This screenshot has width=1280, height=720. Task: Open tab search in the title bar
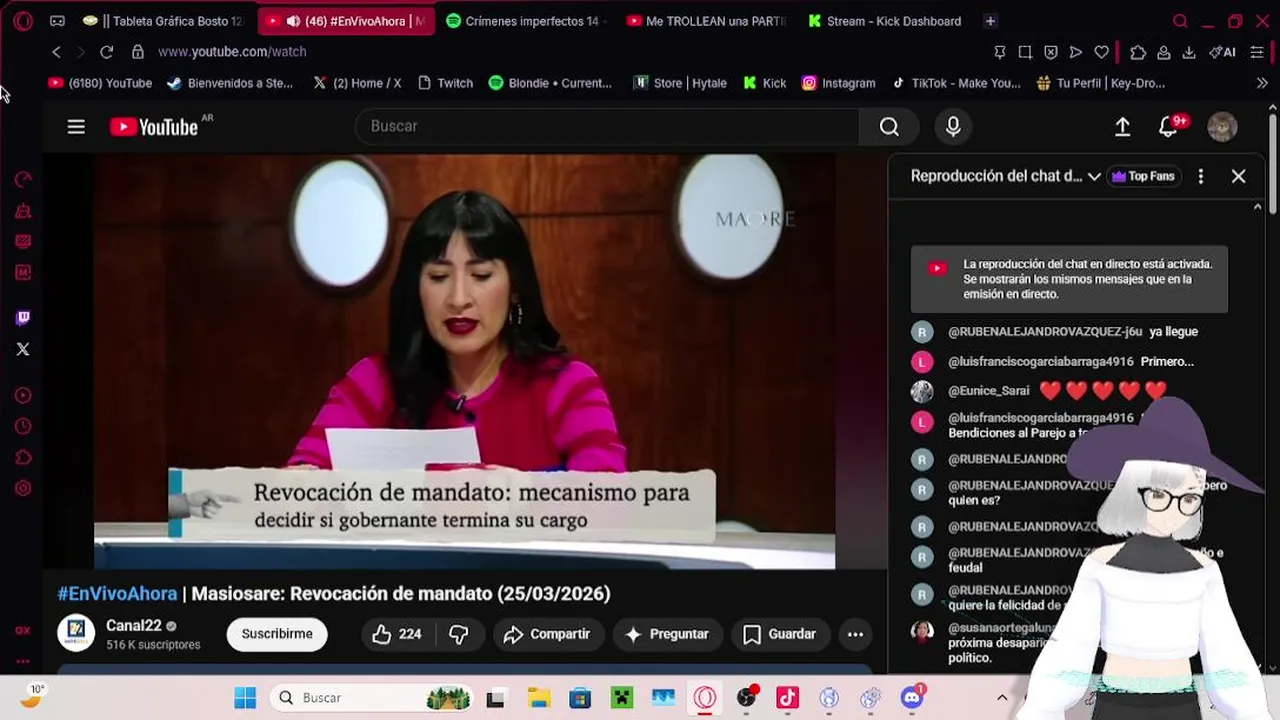point(1180,21)
